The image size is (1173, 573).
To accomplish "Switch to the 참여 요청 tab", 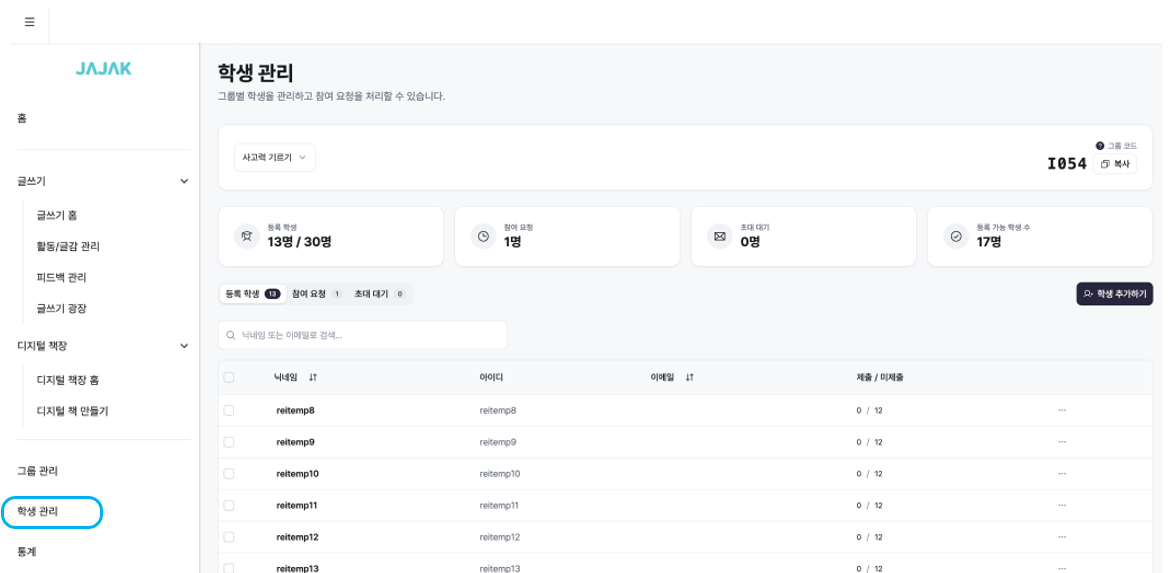I will coord(316,294).
